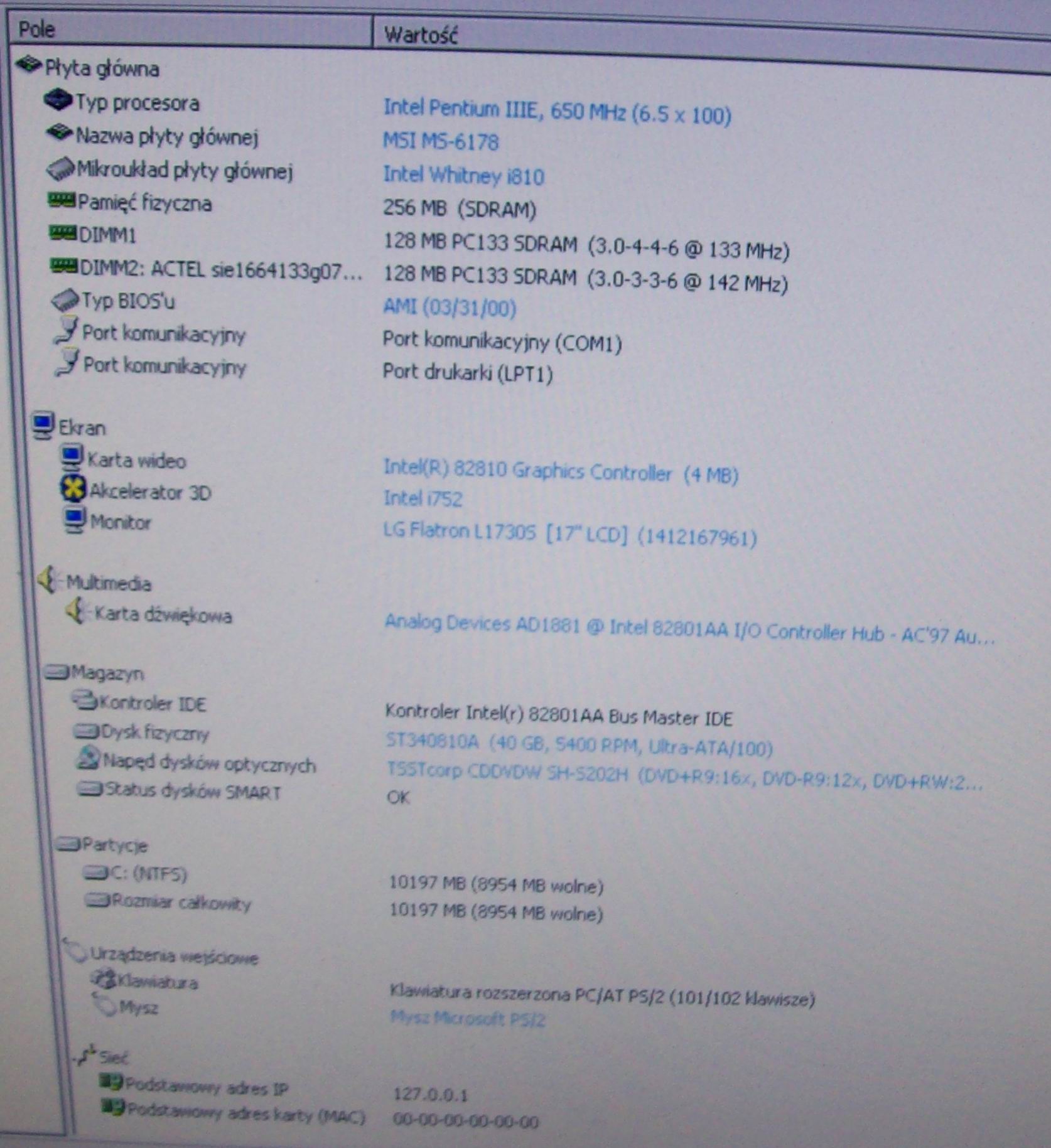1051x1148 pixels.
Task: Click the Napęd dysków optycznych icon
Action: tap(89, 759)
